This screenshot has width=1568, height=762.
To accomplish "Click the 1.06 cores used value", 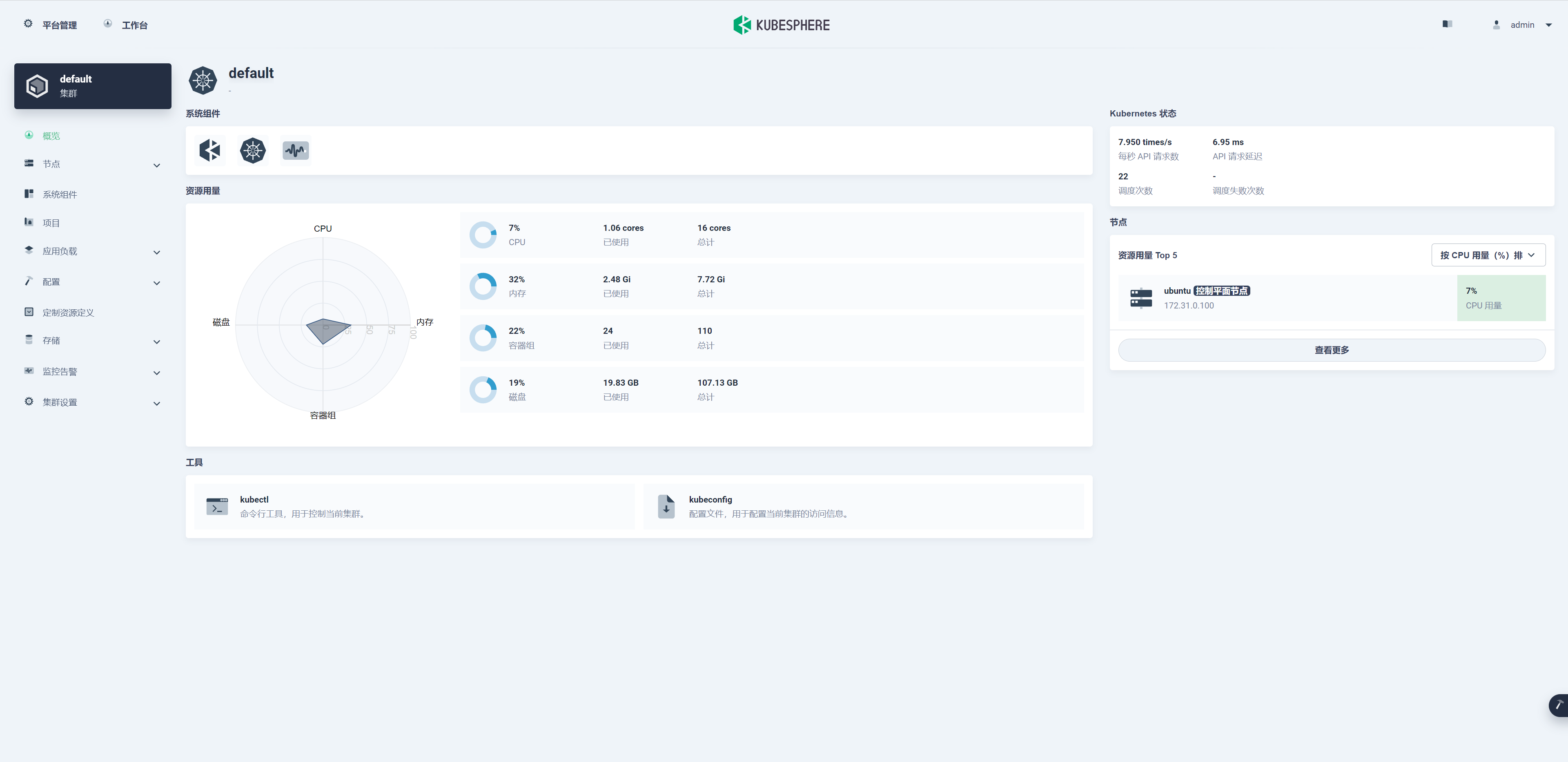I will point(623,228).
